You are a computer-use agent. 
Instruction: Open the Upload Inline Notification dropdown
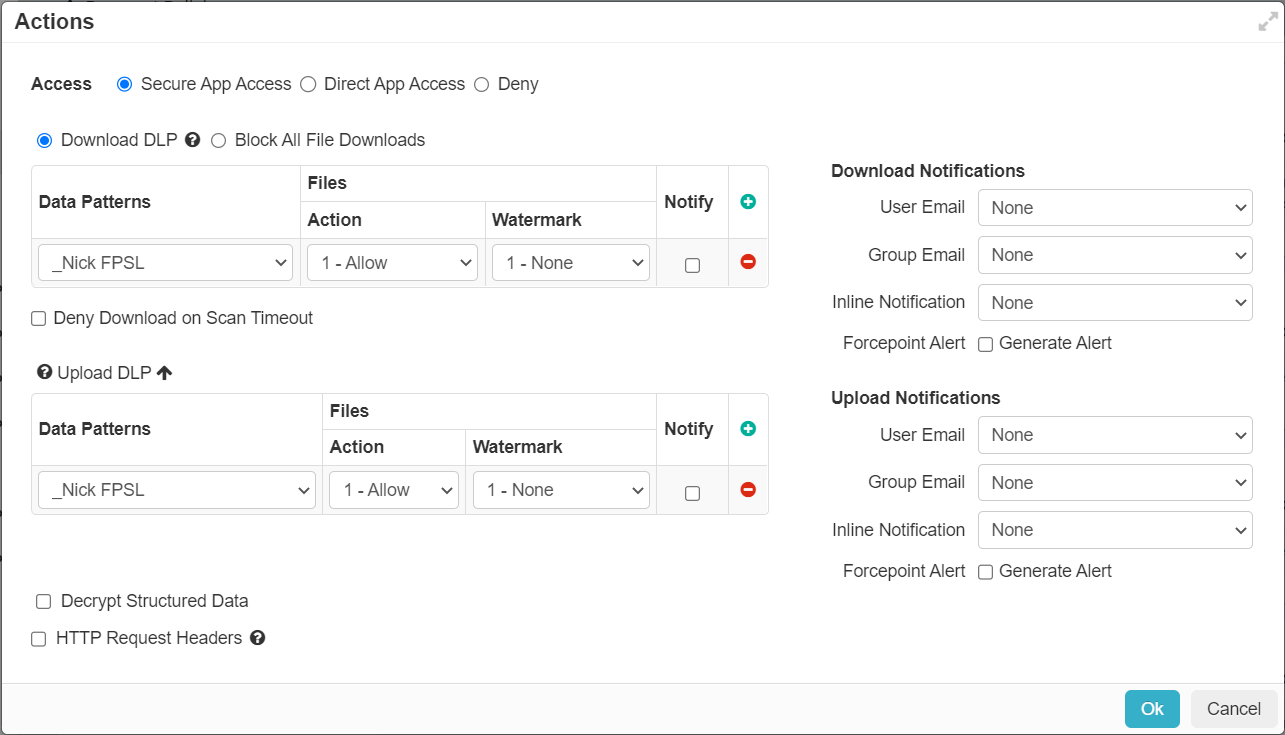1114,529
